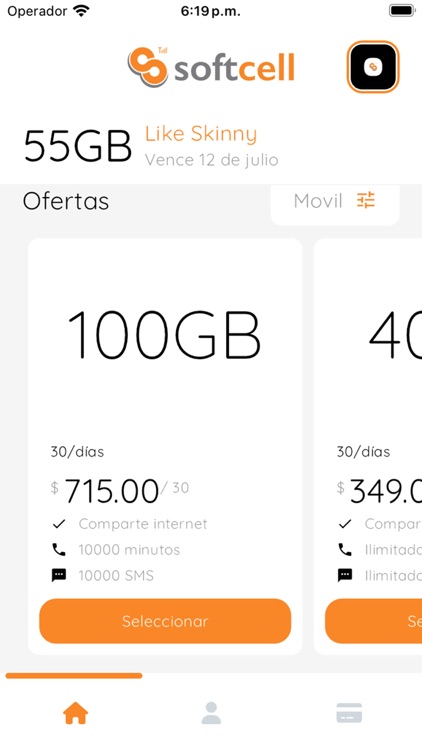Tap the phone icon beside 10000 minutos

click(59, 550)
